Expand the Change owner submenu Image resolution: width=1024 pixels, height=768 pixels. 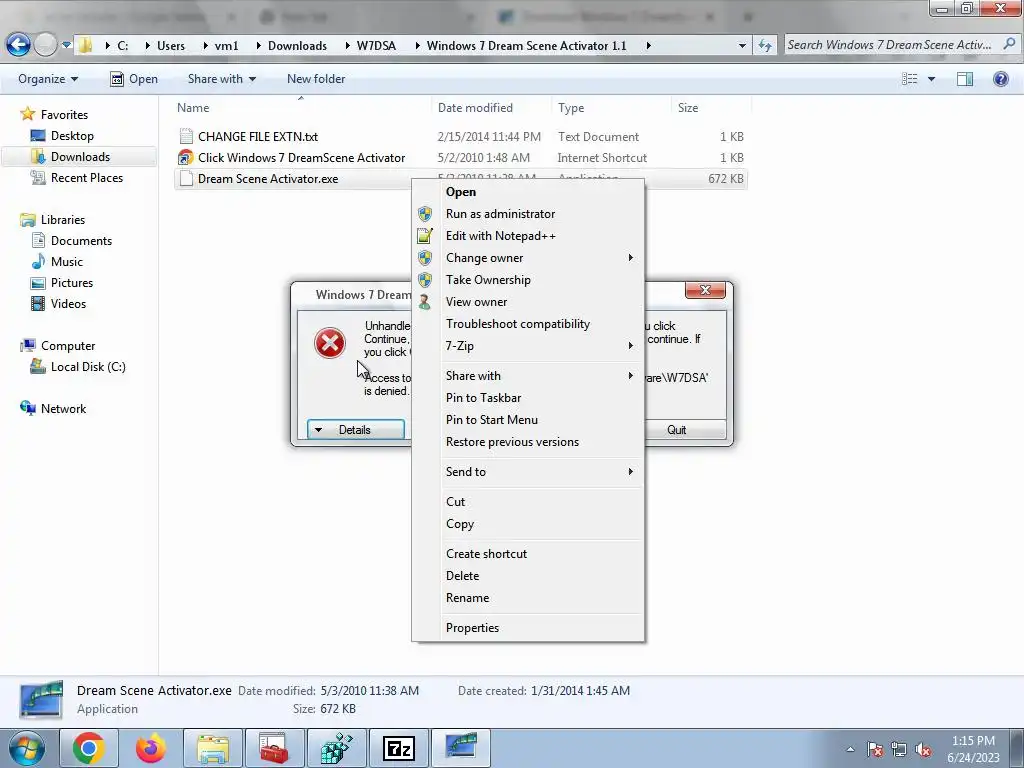(528, 258)
